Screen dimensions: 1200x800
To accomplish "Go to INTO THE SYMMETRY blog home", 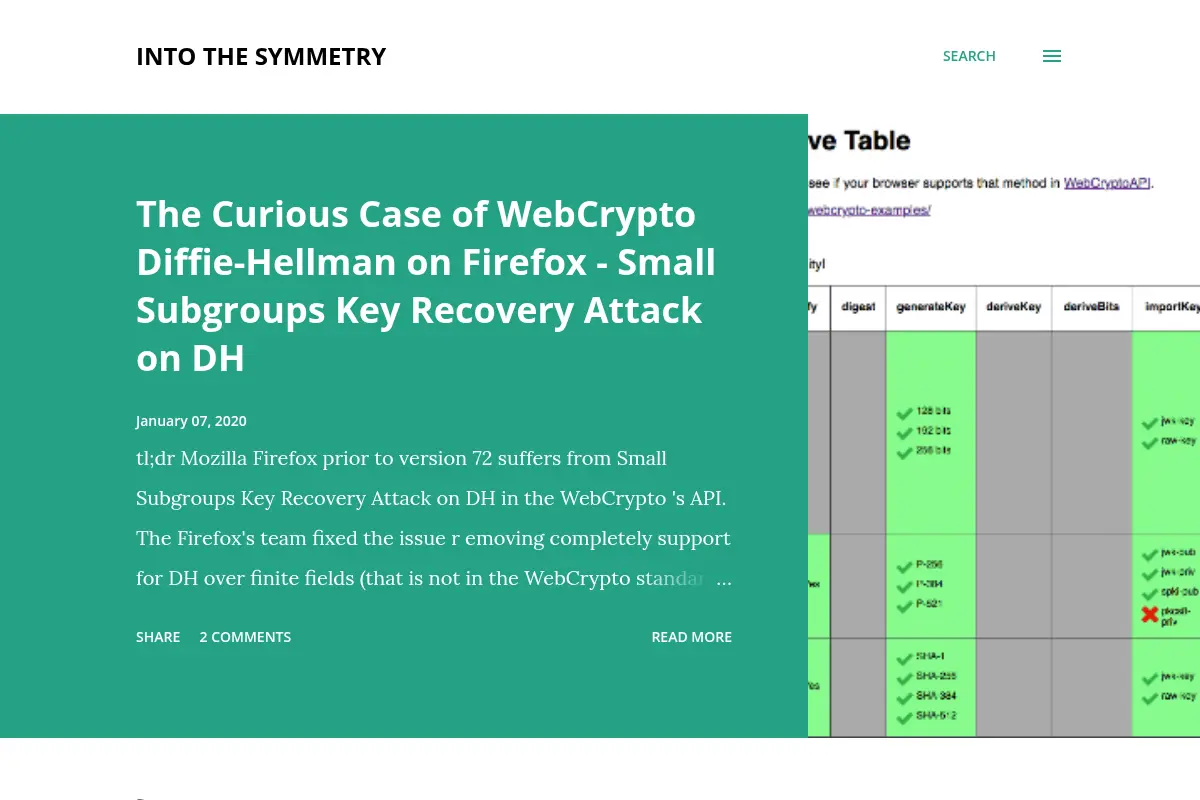I will 261,57.
